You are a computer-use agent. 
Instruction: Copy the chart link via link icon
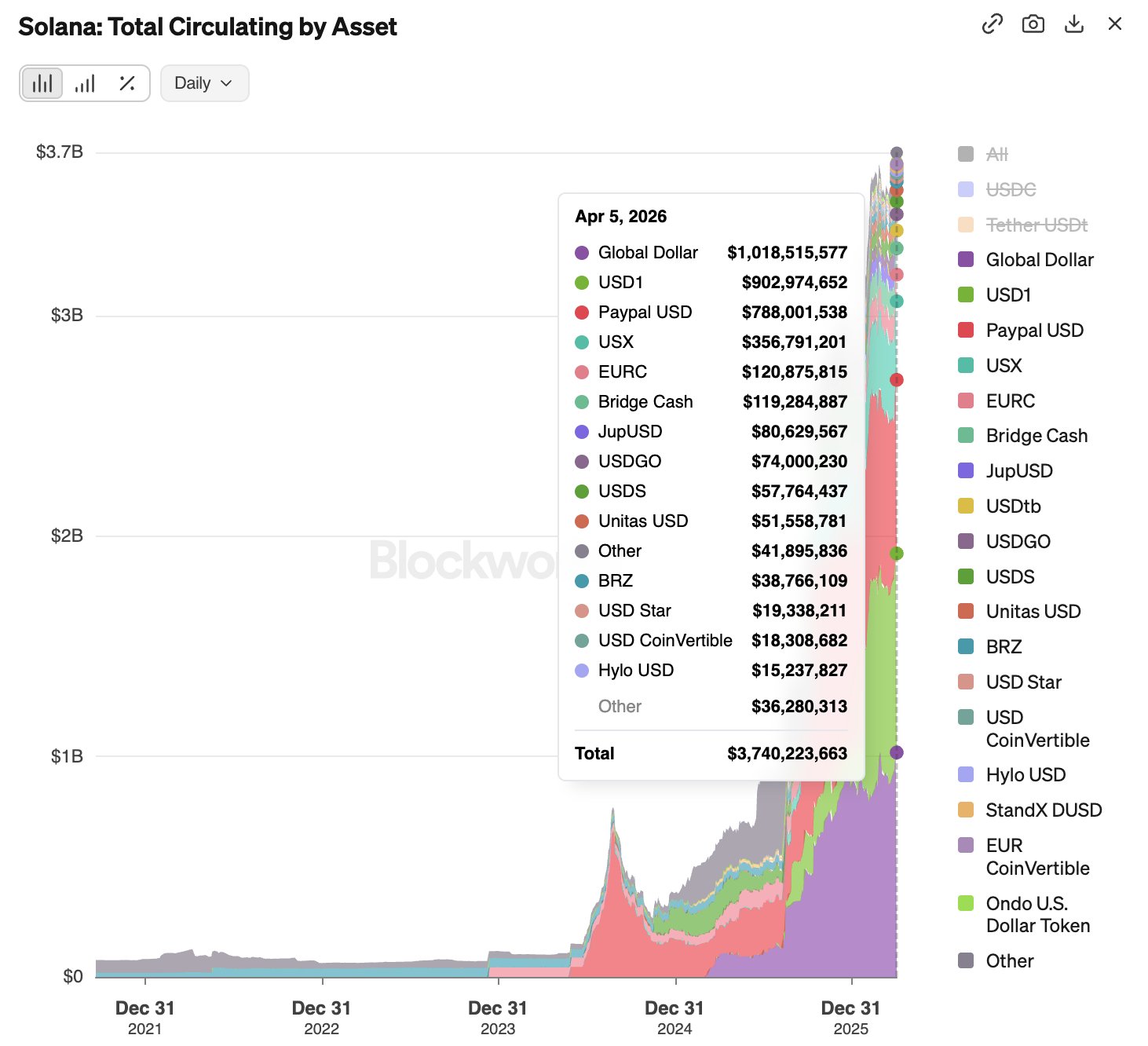(993, 24)
